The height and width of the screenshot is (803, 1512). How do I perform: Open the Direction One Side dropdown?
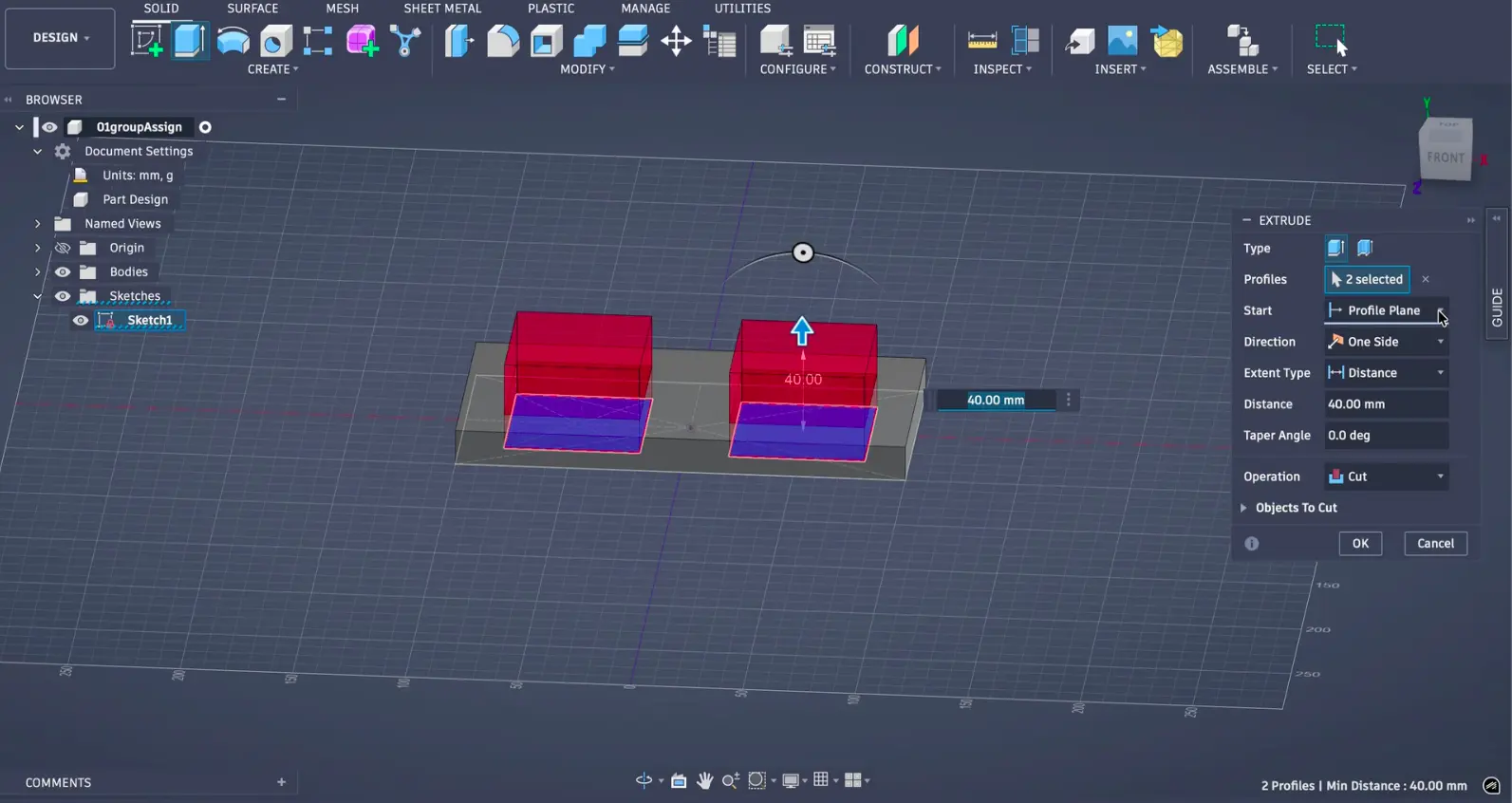(x=1386, y=342)
